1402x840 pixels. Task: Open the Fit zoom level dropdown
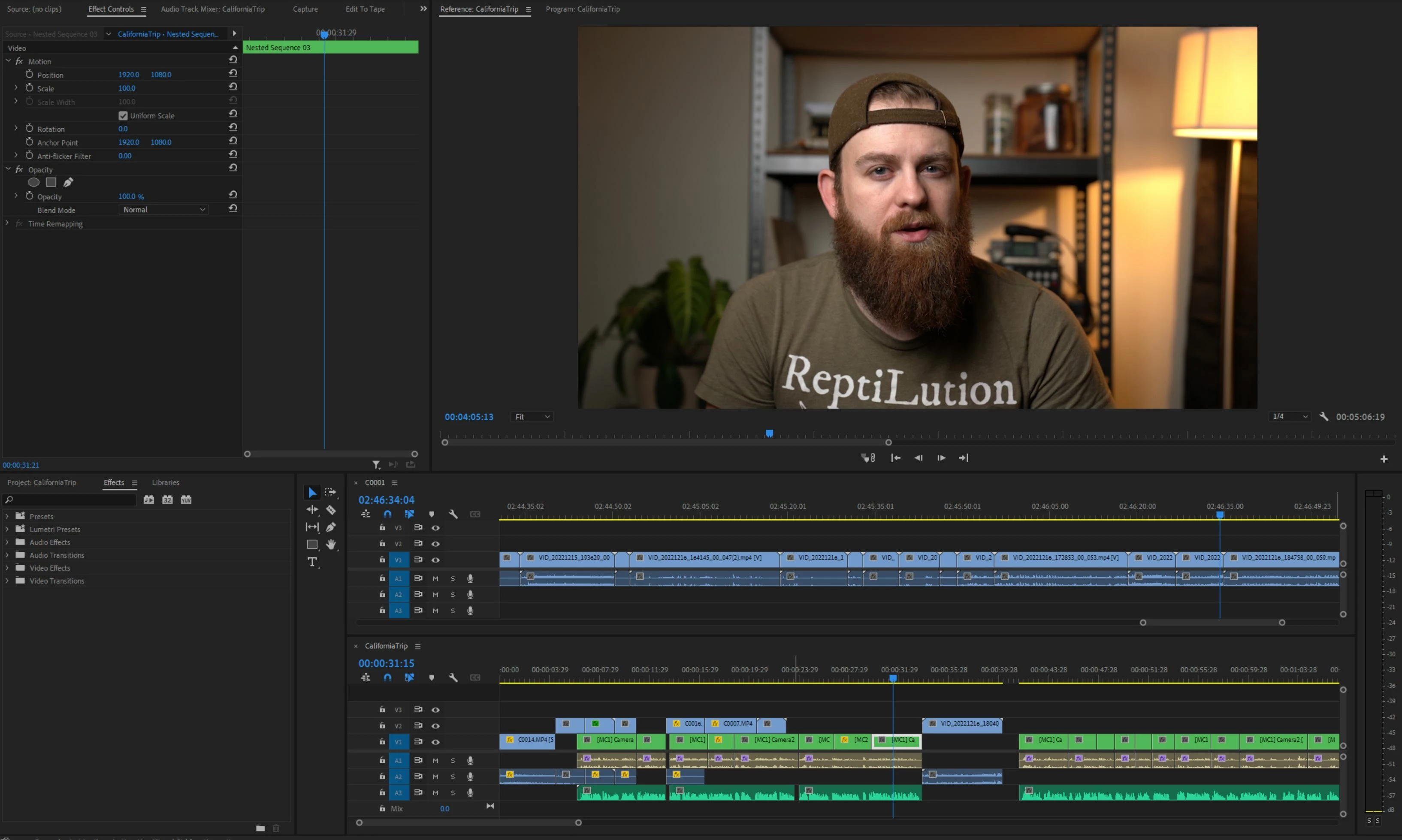click(x=531, y=417)
